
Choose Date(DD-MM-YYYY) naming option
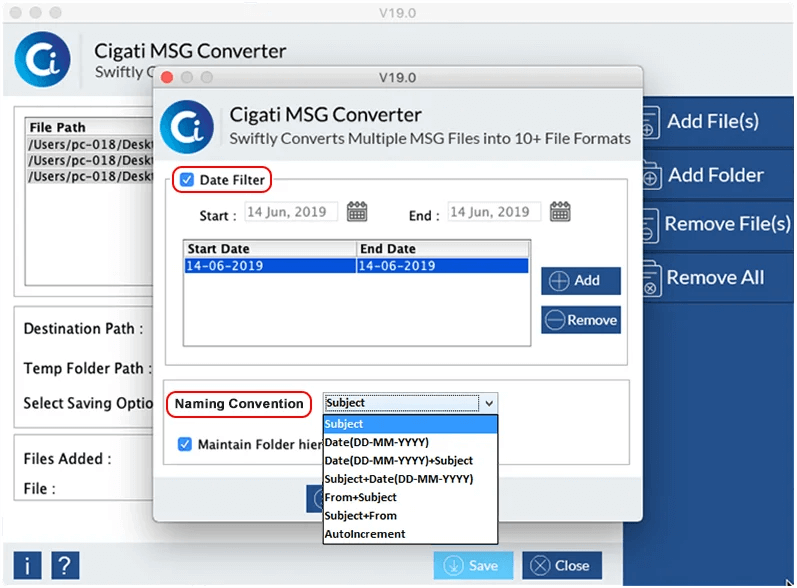[x=410, y=442]
